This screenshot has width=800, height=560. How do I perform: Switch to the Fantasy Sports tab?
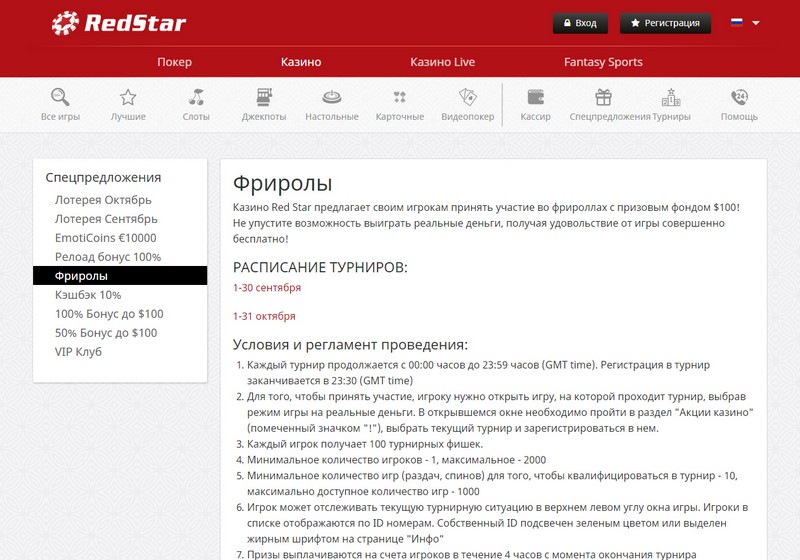coord(603,62)
